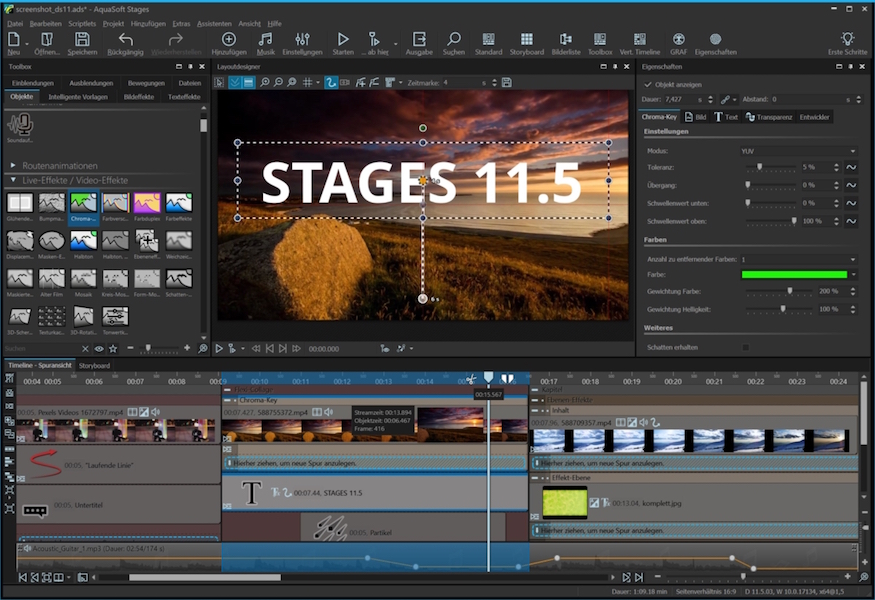The image size is (875, 600).
Task: Open Assistenten menu
Action: [214, 23]
